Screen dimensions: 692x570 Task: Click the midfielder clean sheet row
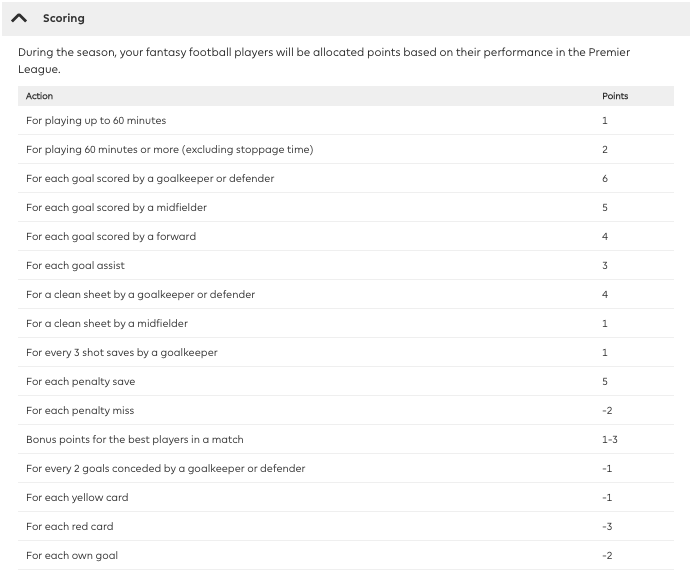[x=107, y=324]
